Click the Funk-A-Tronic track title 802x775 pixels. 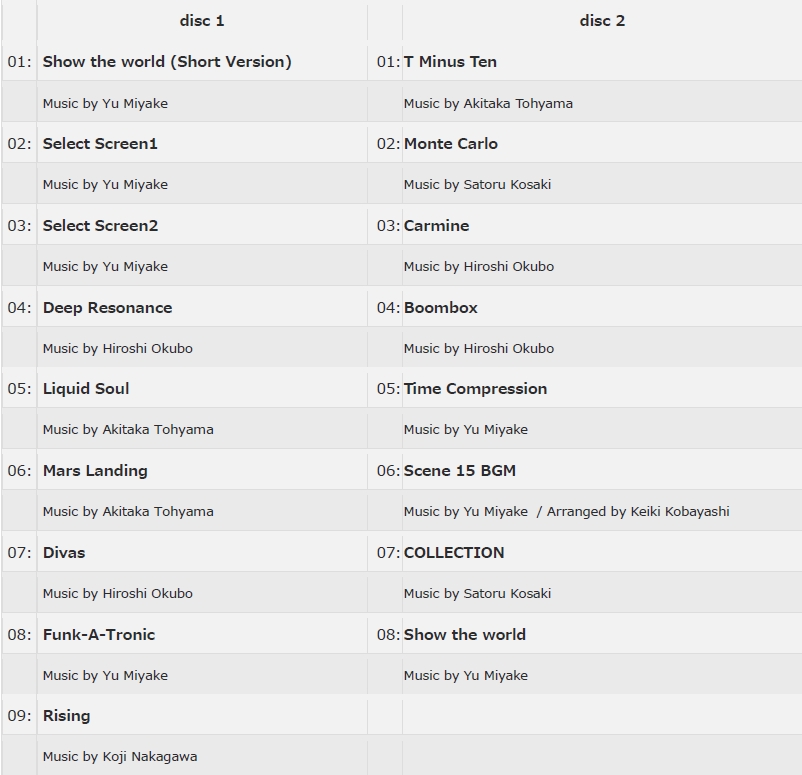(99, 635)
